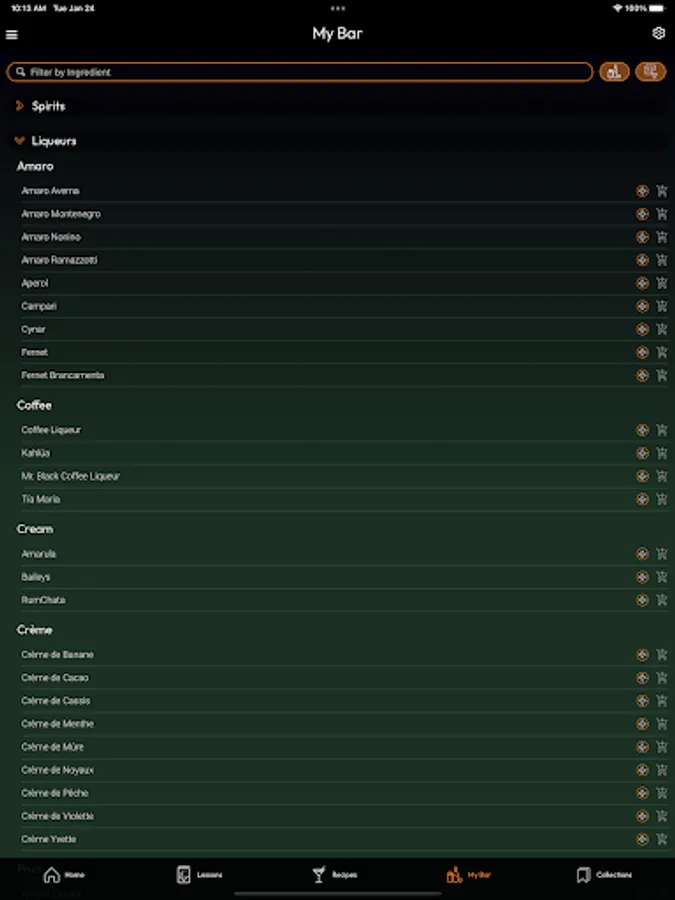Open the Collections tab
This screenshot has height=900, width=675.
pos(604,875)
